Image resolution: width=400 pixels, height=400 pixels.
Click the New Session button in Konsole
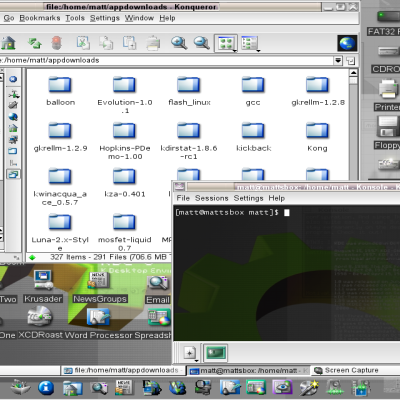coord(189,353)
